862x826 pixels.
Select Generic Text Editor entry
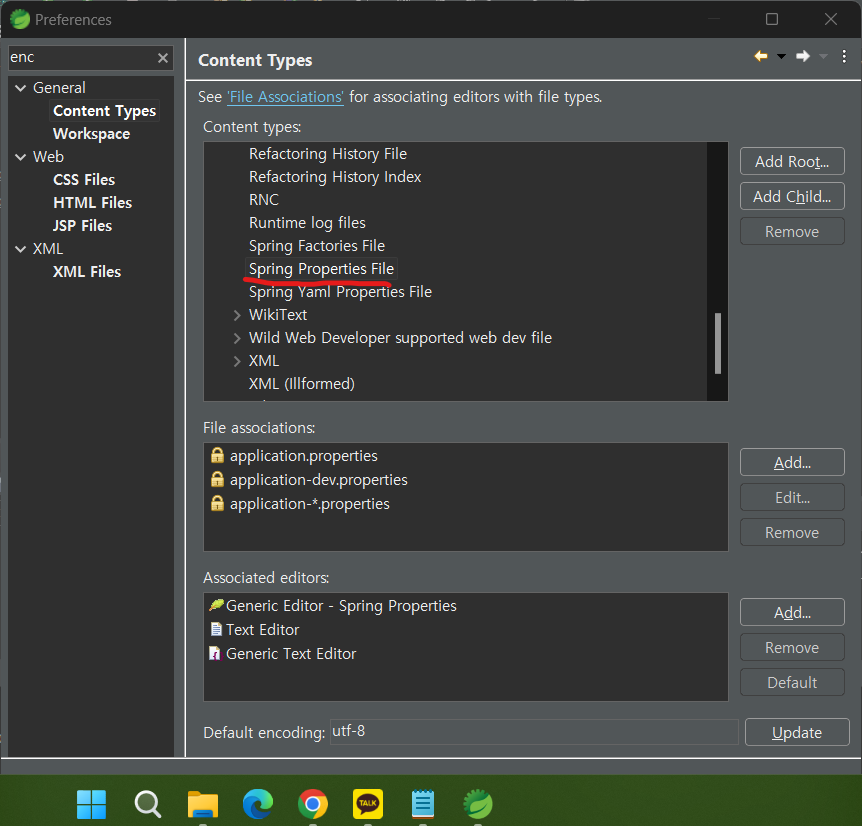click(291, 655)
